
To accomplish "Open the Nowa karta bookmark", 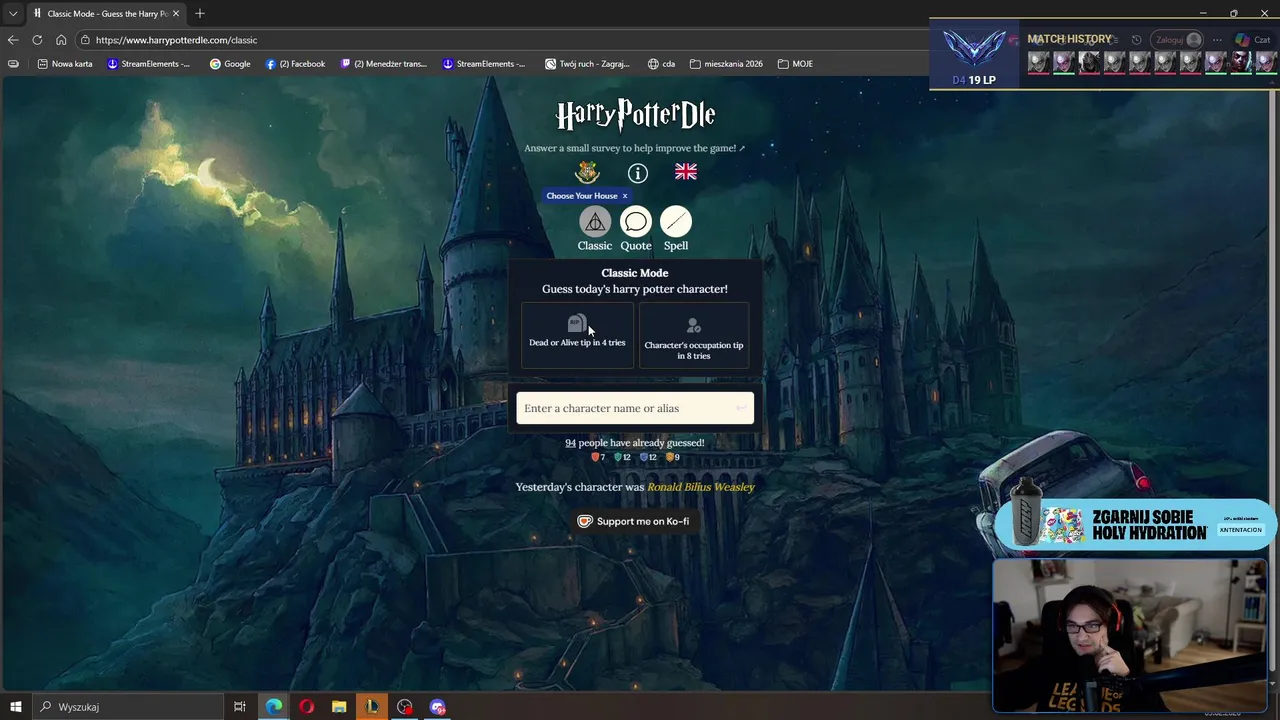I will 65,64.
